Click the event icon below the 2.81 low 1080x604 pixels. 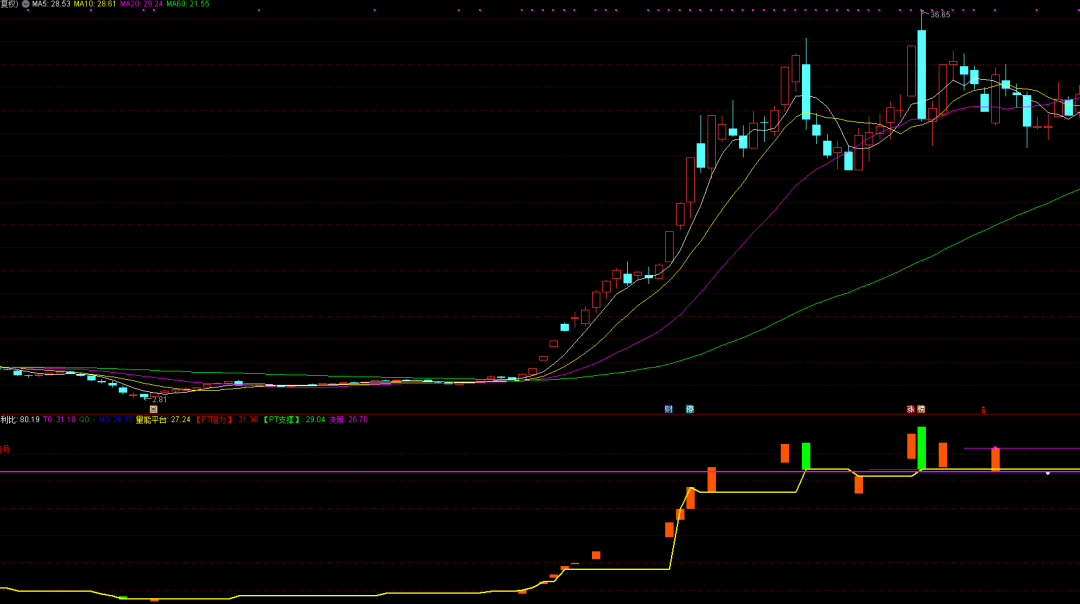(x=153, y=409)
